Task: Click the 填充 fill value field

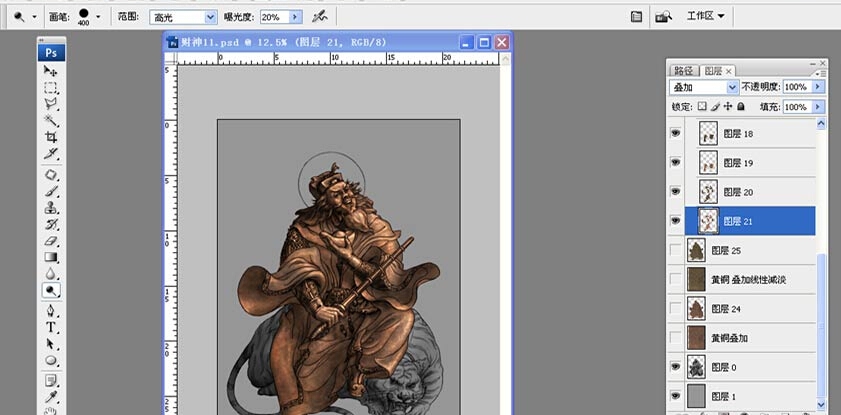Action: [x=798, y=107]
